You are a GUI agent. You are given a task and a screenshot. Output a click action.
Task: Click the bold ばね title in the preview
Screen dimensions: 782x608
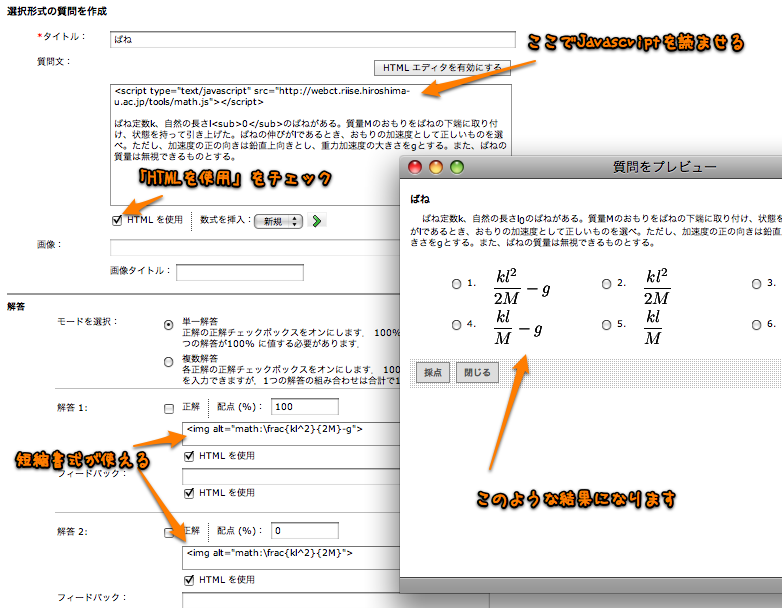(420, 199)
